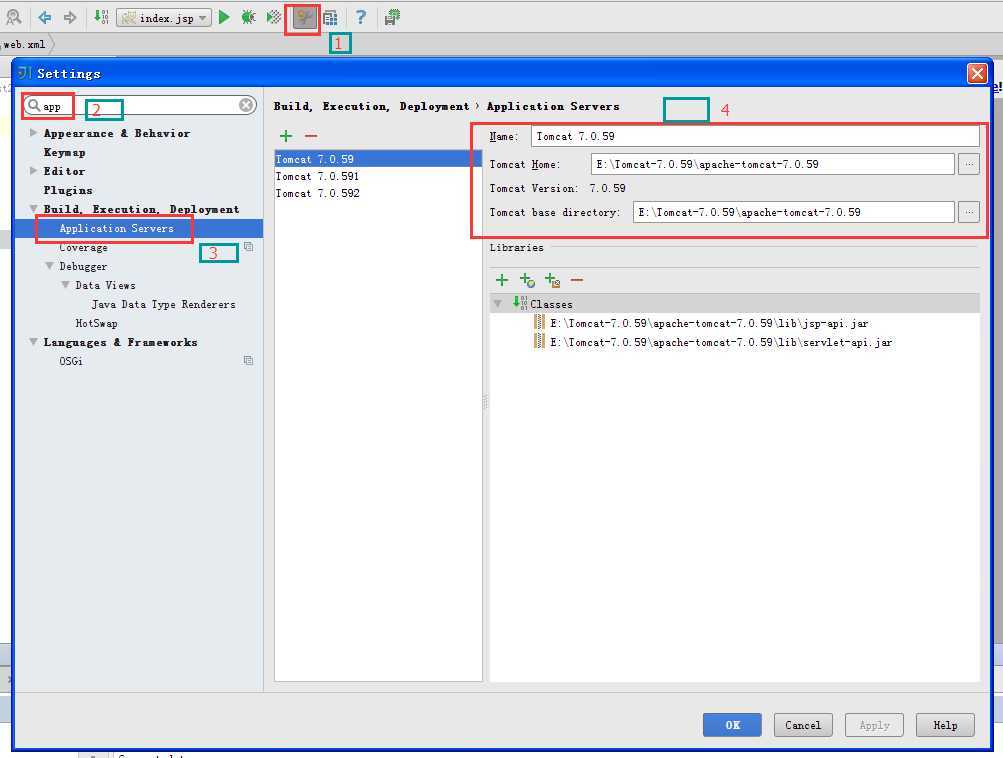The image size is (1003, 758).
Task: Click the project-level icon beside OSGi
Action: 248,361
